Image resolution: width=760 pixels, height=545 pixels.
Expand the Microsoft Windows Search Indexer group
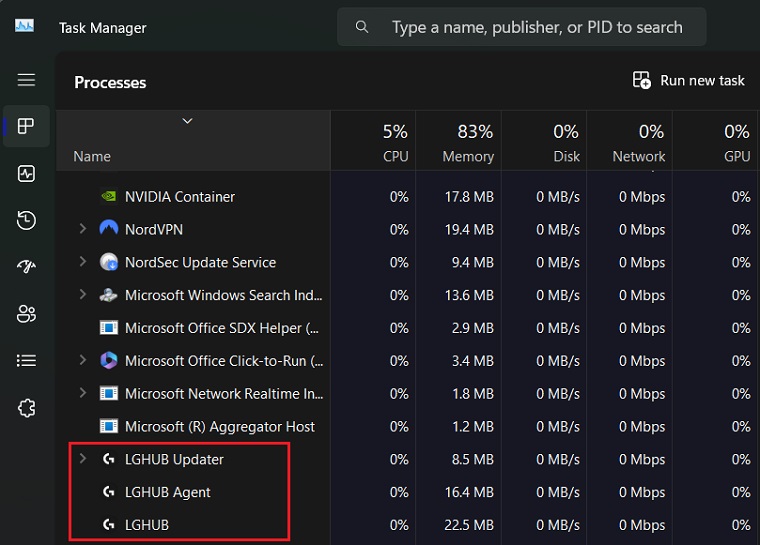pos(82,294)
